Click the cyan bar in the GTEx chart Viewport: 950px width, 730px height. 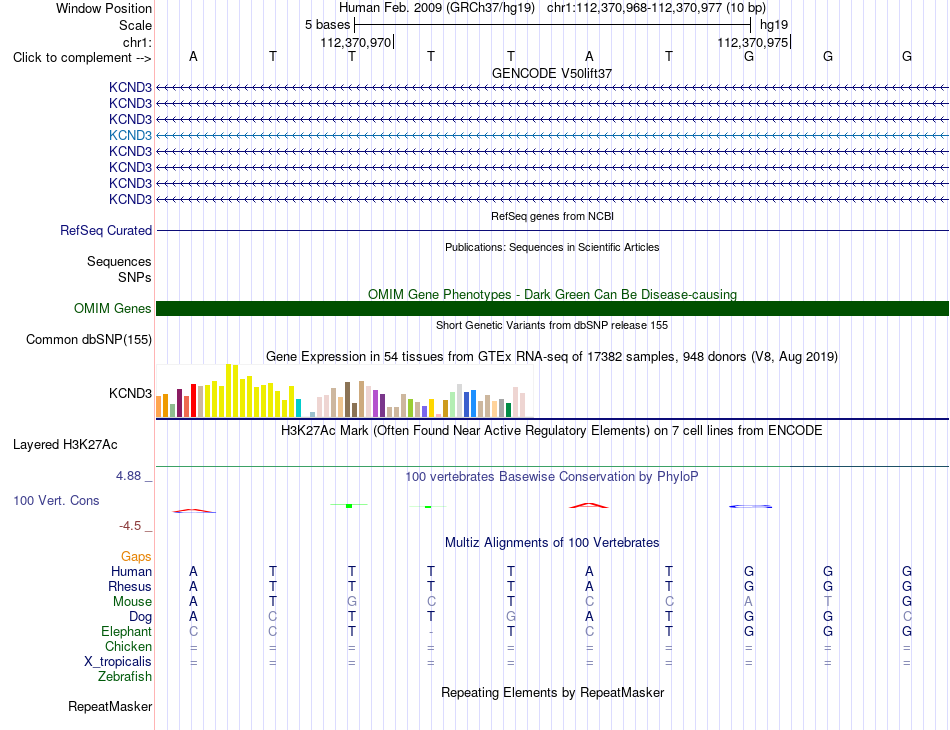pos(298,408)
